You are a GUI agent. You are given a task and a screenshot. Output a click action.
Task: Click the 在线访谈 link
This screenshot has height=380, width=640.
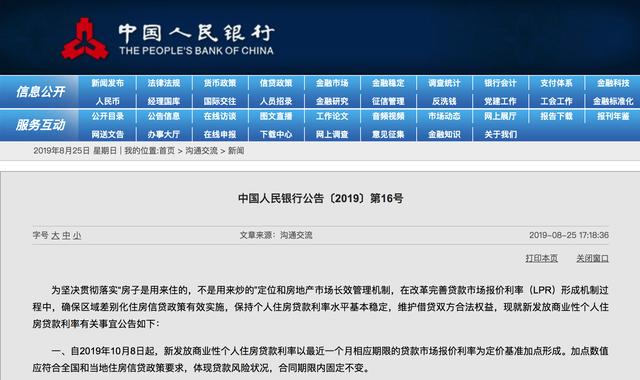coord(220,116)
